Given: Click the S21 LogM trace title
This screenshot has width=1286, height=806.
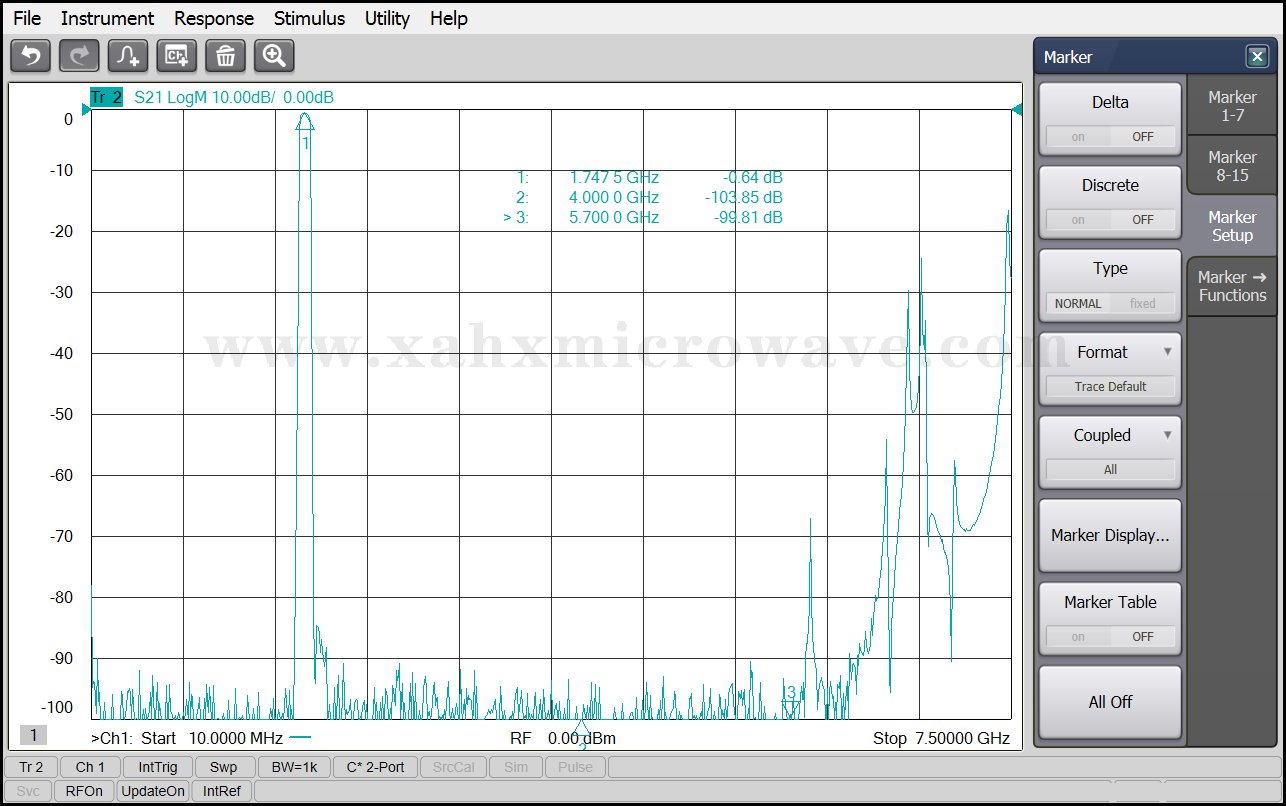Looking at the screenshot, I should coord(234,97).
